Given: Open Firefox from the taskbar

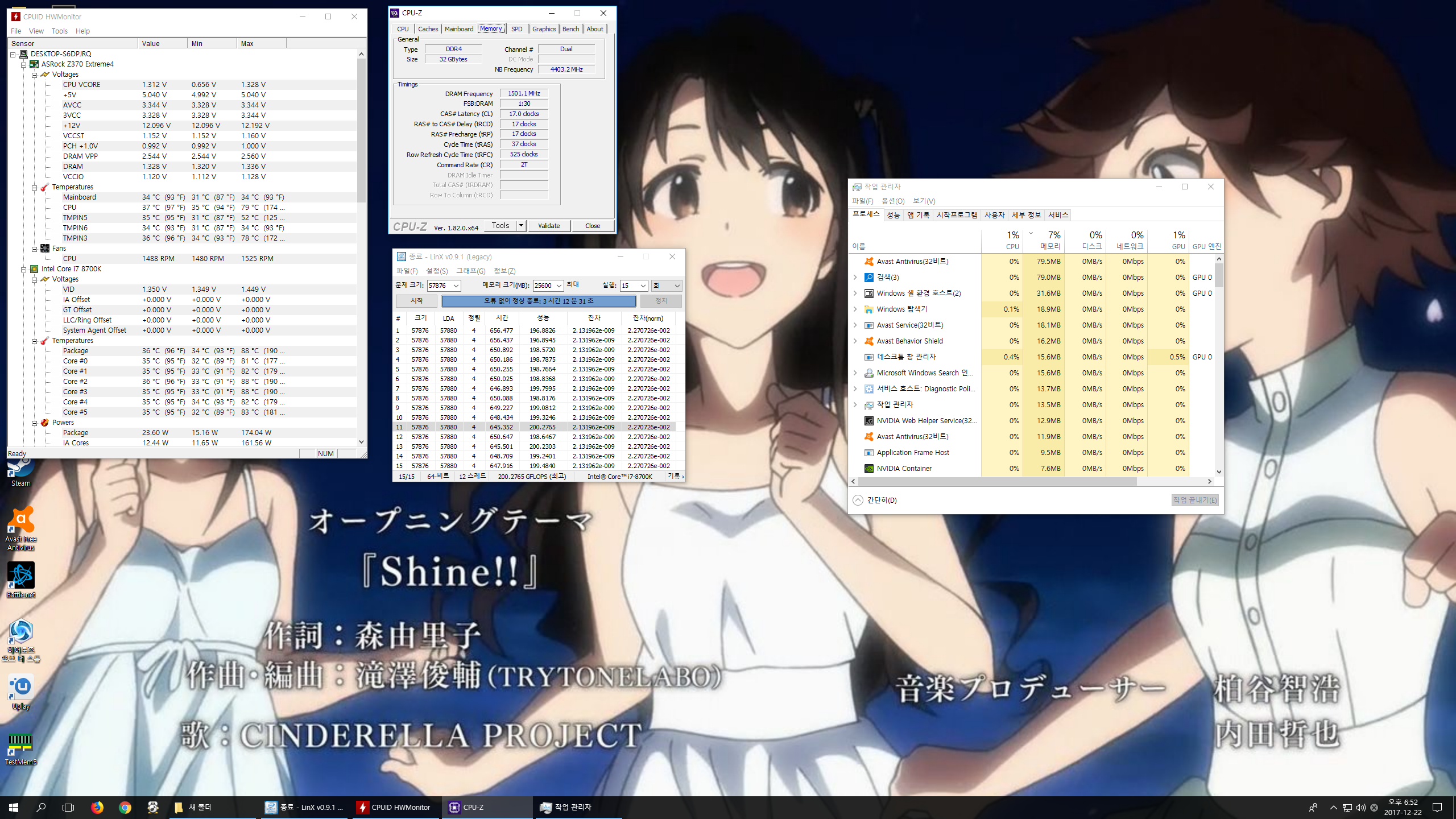Looking at the screenshot, I should pos(97,807).
